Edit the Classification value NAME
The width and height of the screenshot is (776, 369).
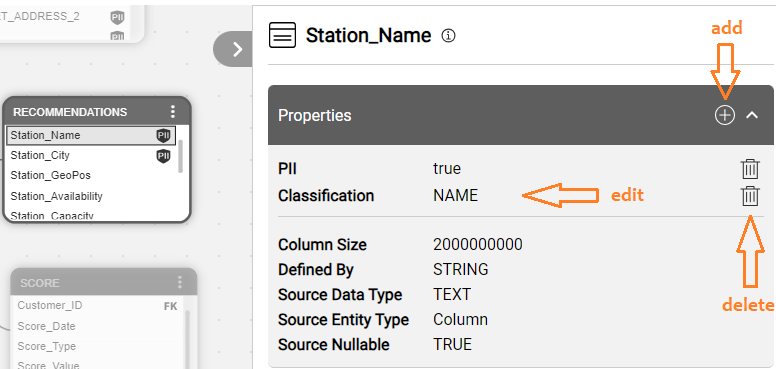pos(455,196)
